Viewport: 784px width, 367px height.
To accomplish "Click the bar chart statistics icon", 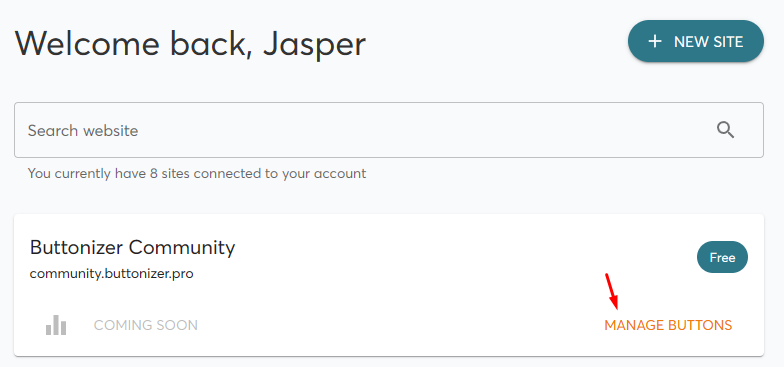I will (56, 325).
